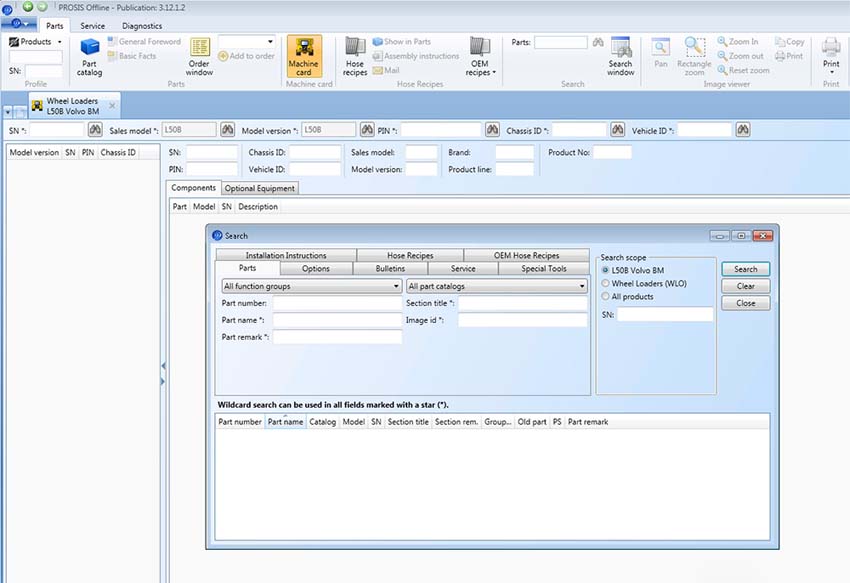Screen dimensions: 850x583
Task: Open the OEM Hose Recipes tab in Search
Action: coord(526,255)
